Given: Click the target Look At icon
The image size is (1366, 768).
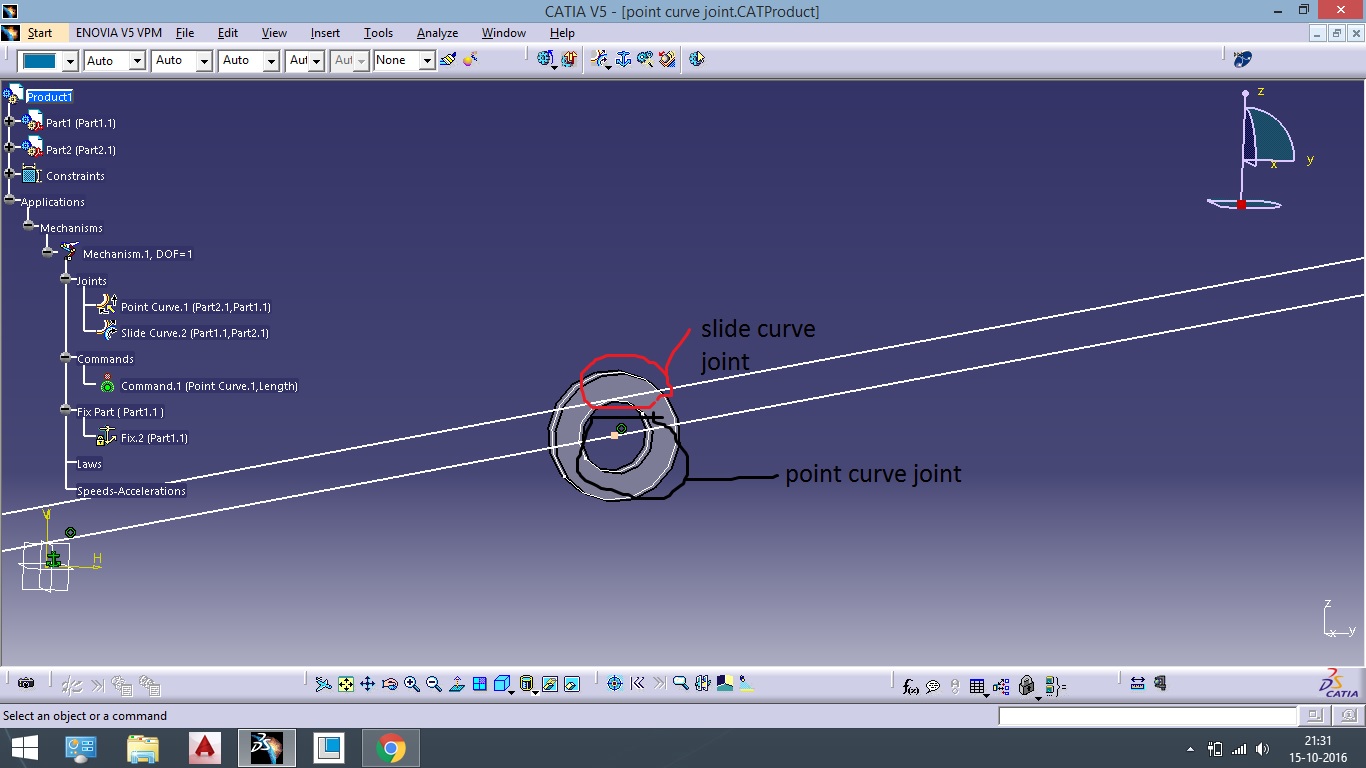Looking at the screenshot, I should pyautogui.click(x=615, y=684).
